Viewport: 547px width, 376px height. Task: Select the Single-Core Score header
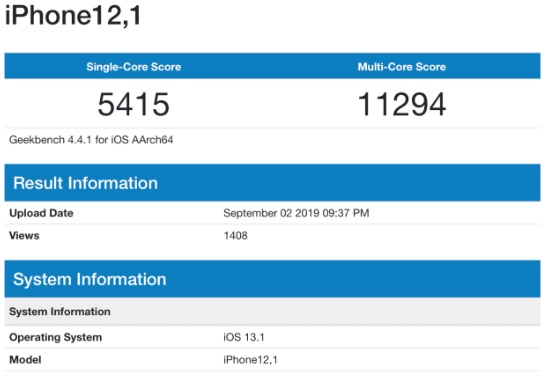pos(134,66)
